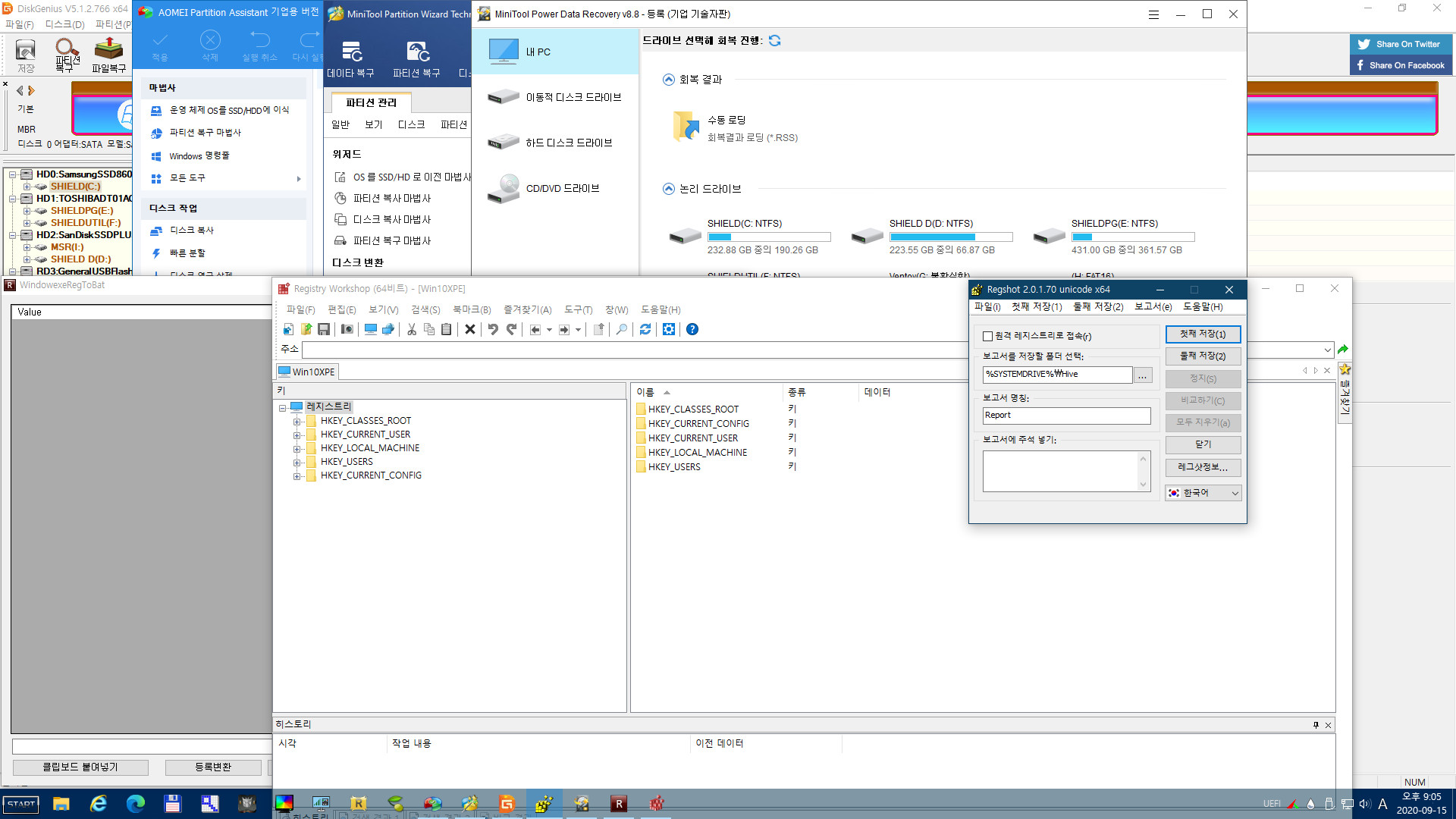Click refresh icon beside drive recovery heading
The image size is (1456, 819).
[x=774, y=40]
